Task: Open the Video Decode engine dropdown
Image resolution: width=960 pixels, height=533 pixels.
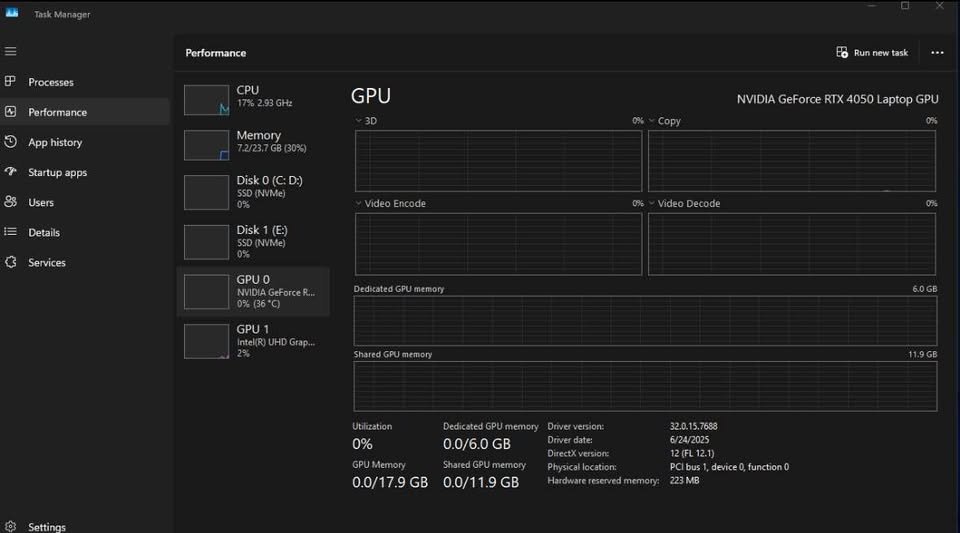Action: [x=651, y=203]
